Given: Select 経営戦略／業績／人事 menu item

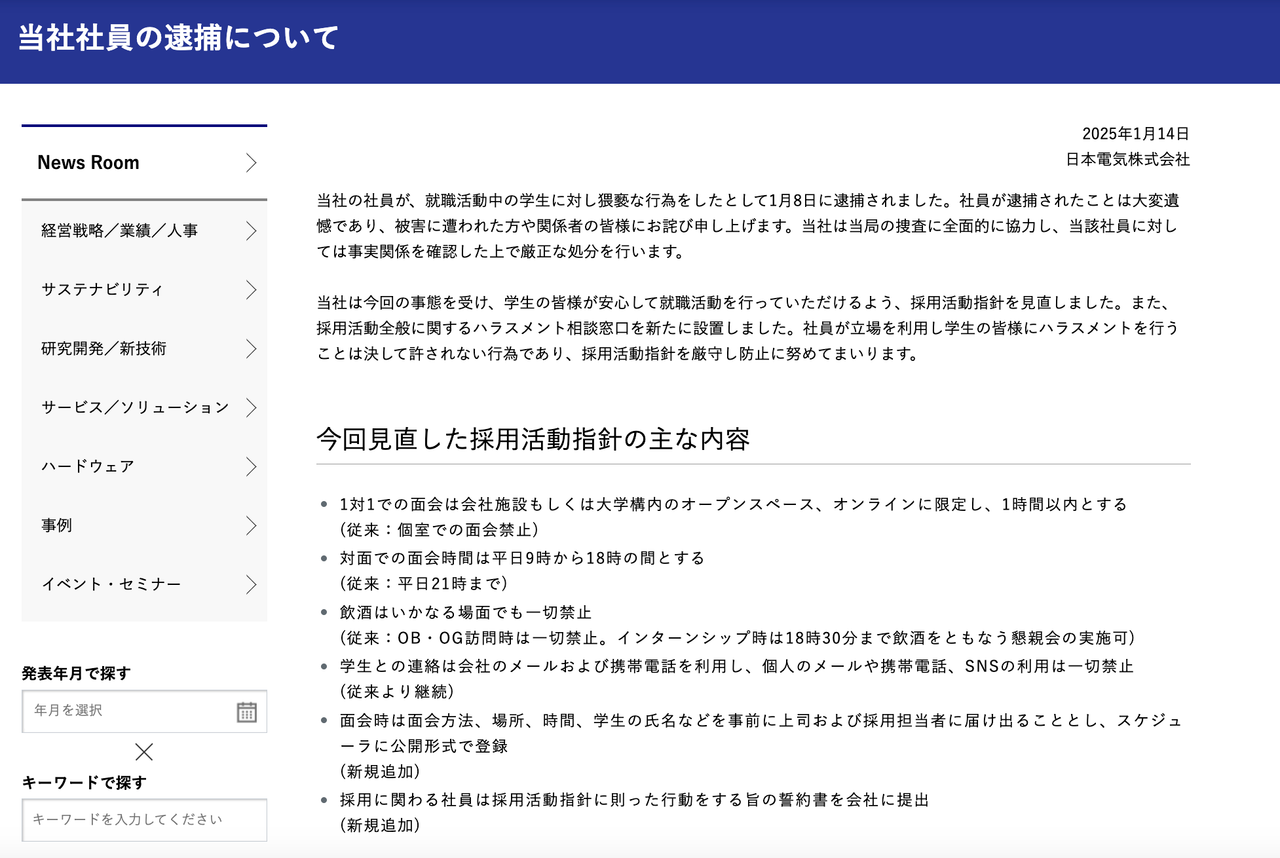Looking at the screenshot, I should click(x=144, y=231).
